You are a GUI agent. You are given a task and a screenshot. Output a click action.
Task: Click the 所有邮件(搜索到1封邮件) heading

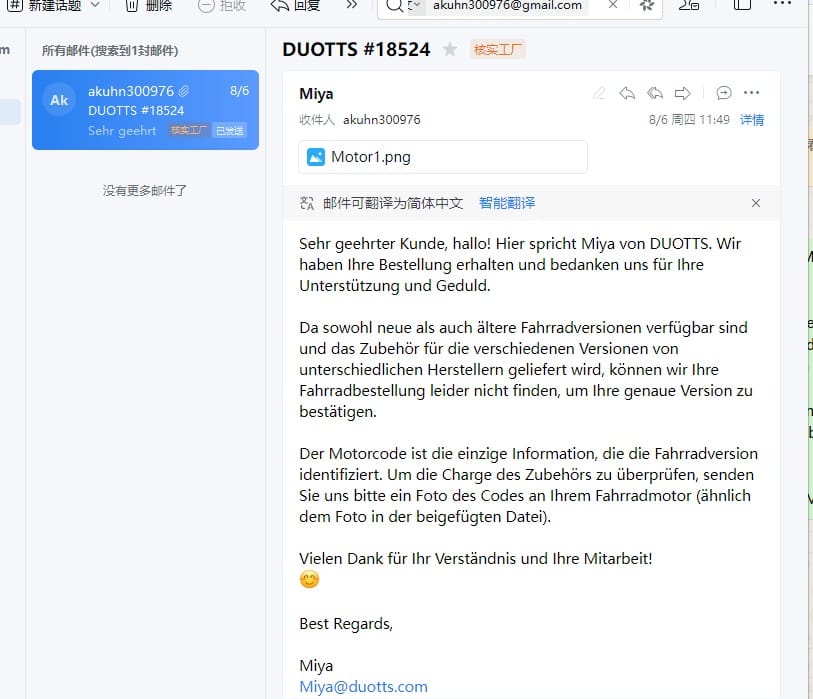110,50
